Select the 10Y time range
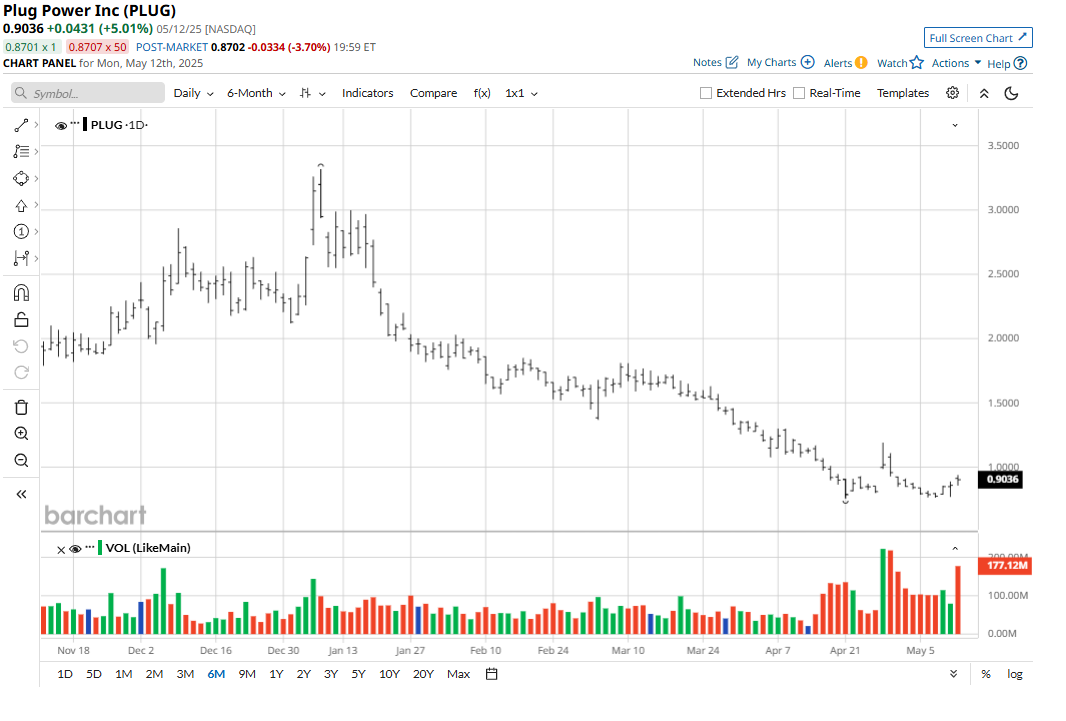1066x721 pixels. click(389, 674)
